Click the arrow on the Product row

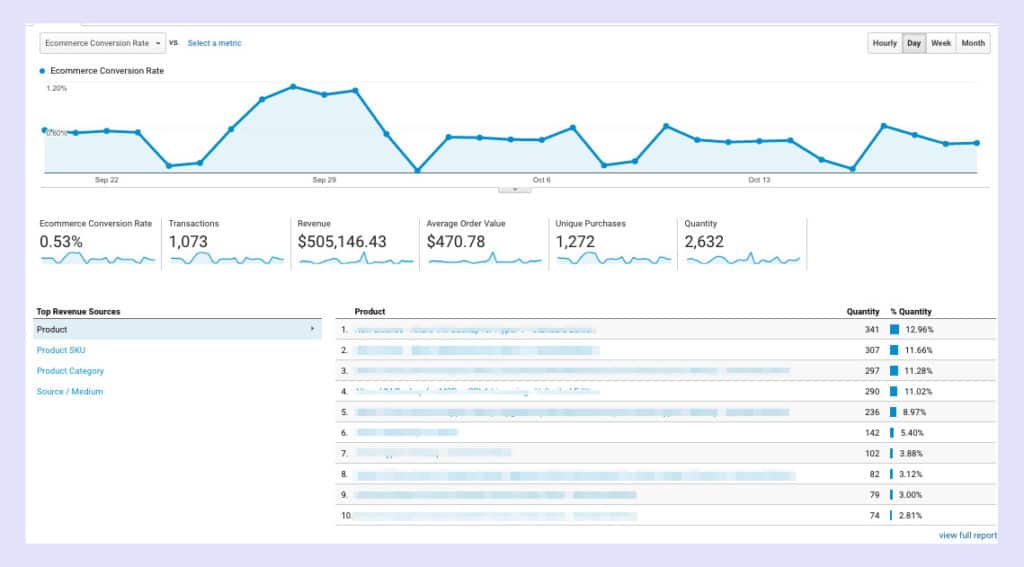pos(312,329)
